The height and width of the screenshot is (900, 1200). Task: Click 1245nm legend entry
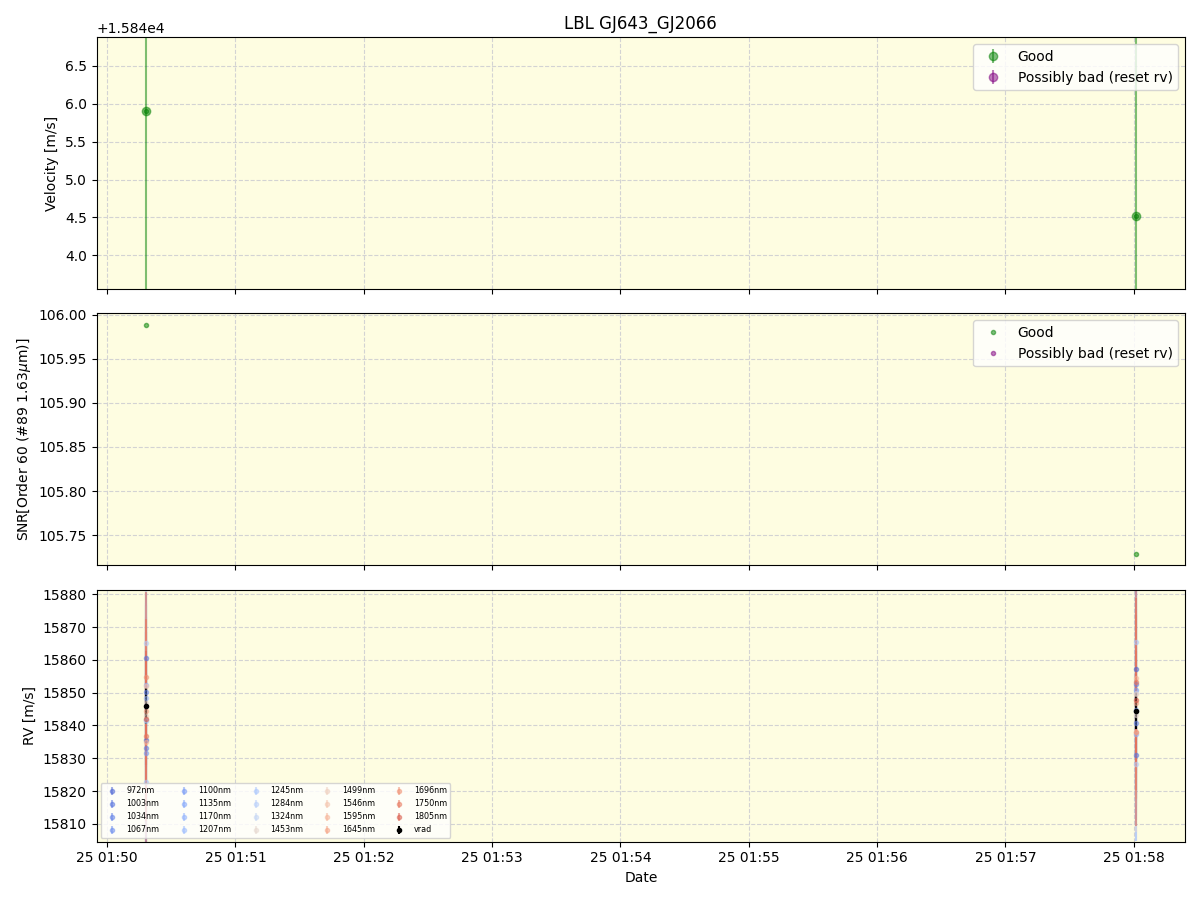point(276,790)
